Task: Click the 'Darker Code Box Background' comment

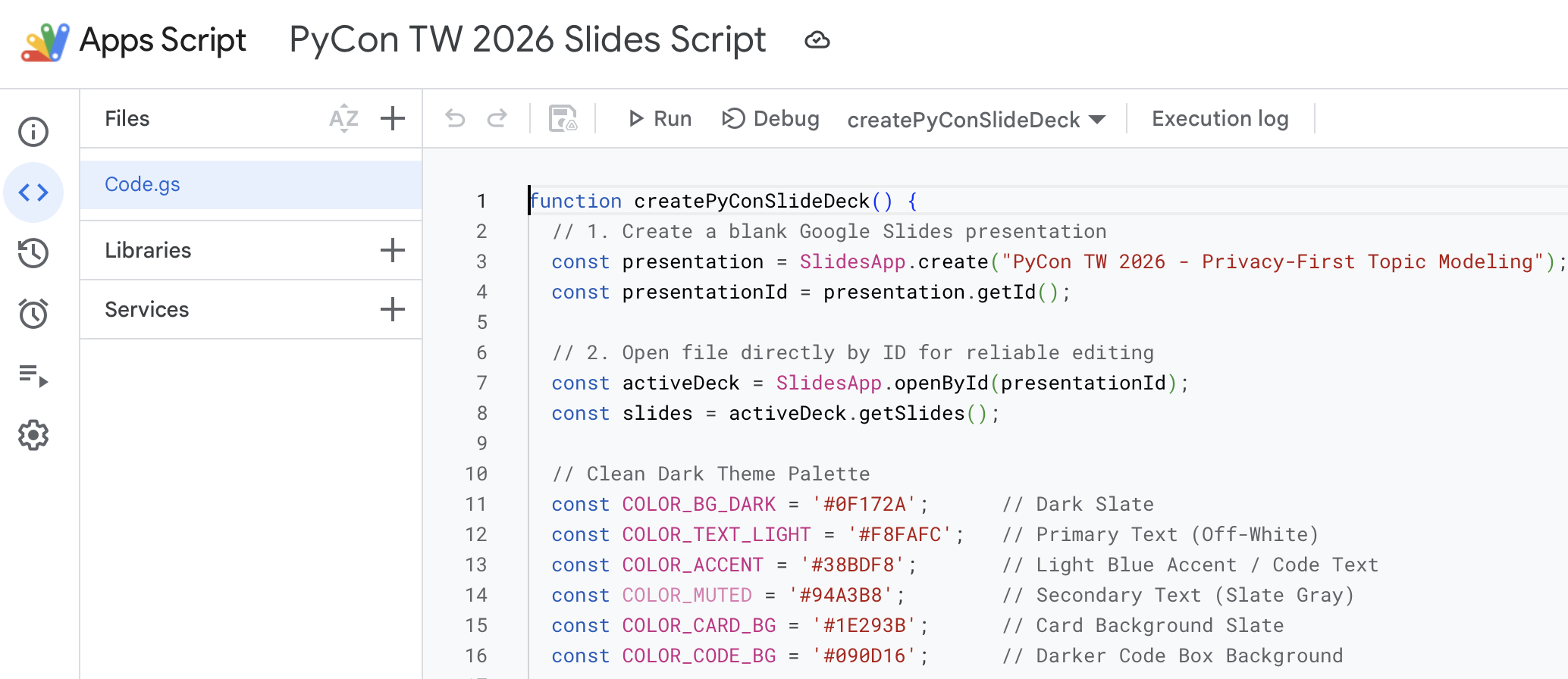Action: [x=1172, y=656]
